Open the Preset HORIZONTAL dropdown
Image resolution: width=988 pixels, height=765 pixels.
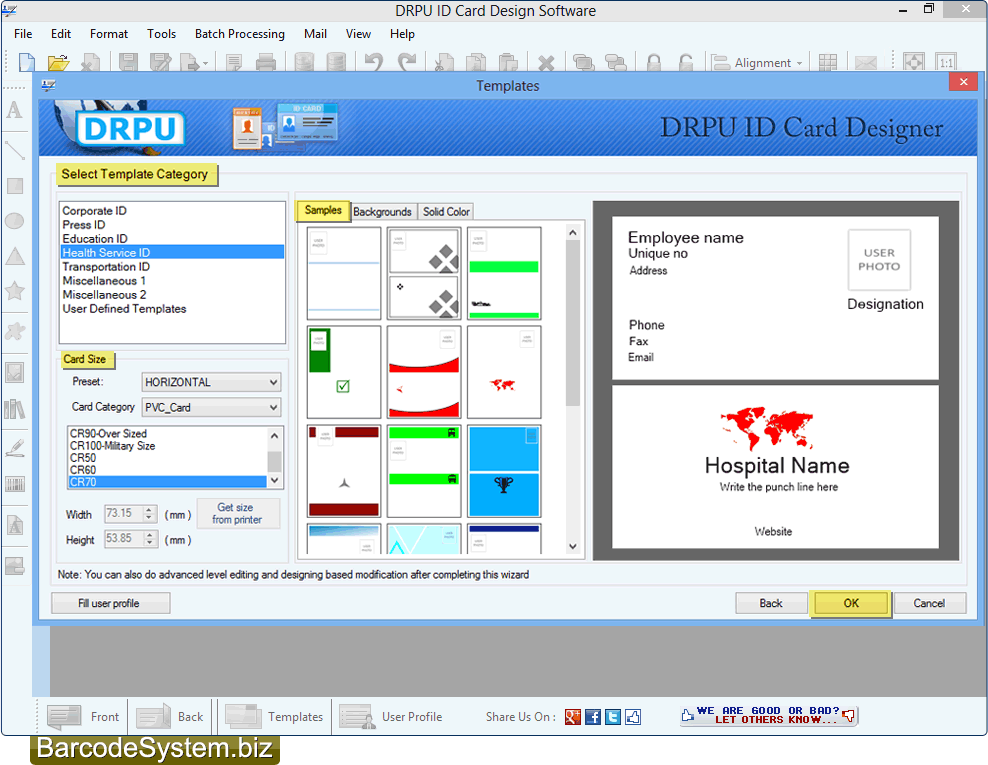point(211,382)
